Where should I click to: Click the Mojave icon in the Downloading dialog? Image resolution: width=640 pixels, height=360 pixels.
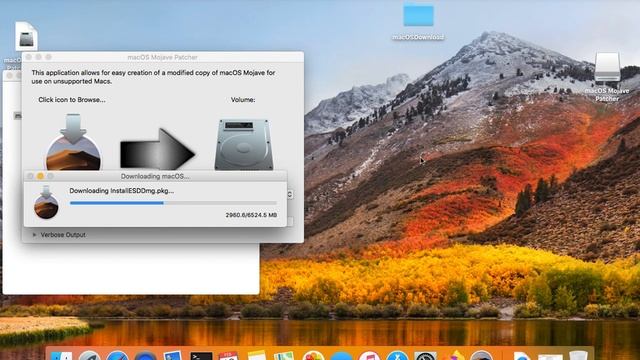tap(46, 202)
